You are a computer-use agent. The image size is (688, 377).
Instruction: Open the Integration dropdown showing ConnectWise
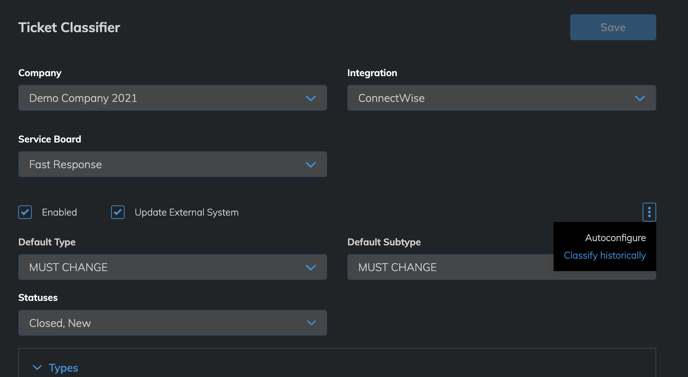502,98
